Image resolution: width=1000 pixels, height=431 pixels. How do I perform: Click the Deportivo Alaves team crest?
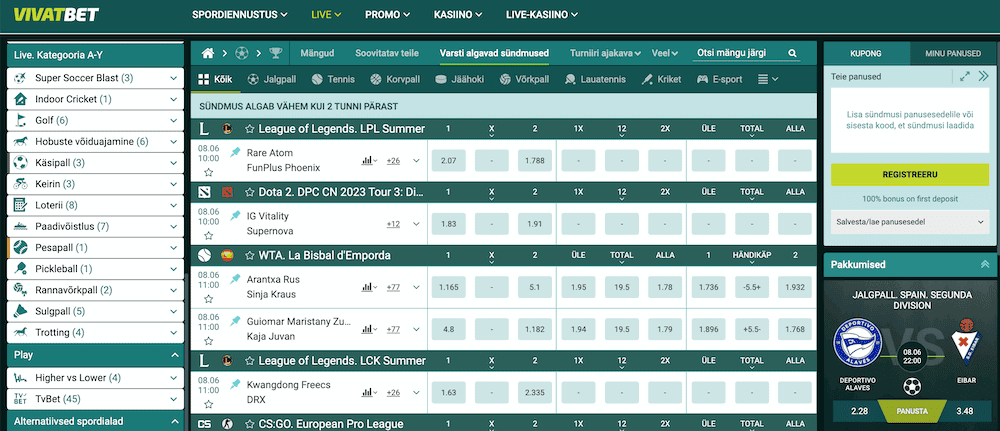(x=857, y=345)
